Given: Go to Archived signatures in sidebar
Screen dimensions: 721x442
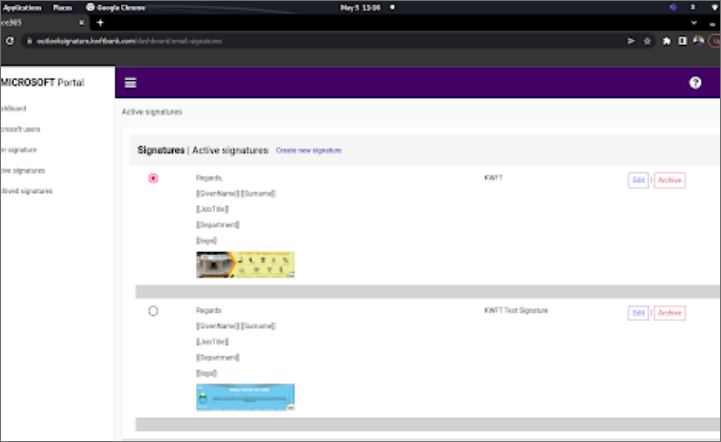Looking at the screenshot, I should 27,191.
